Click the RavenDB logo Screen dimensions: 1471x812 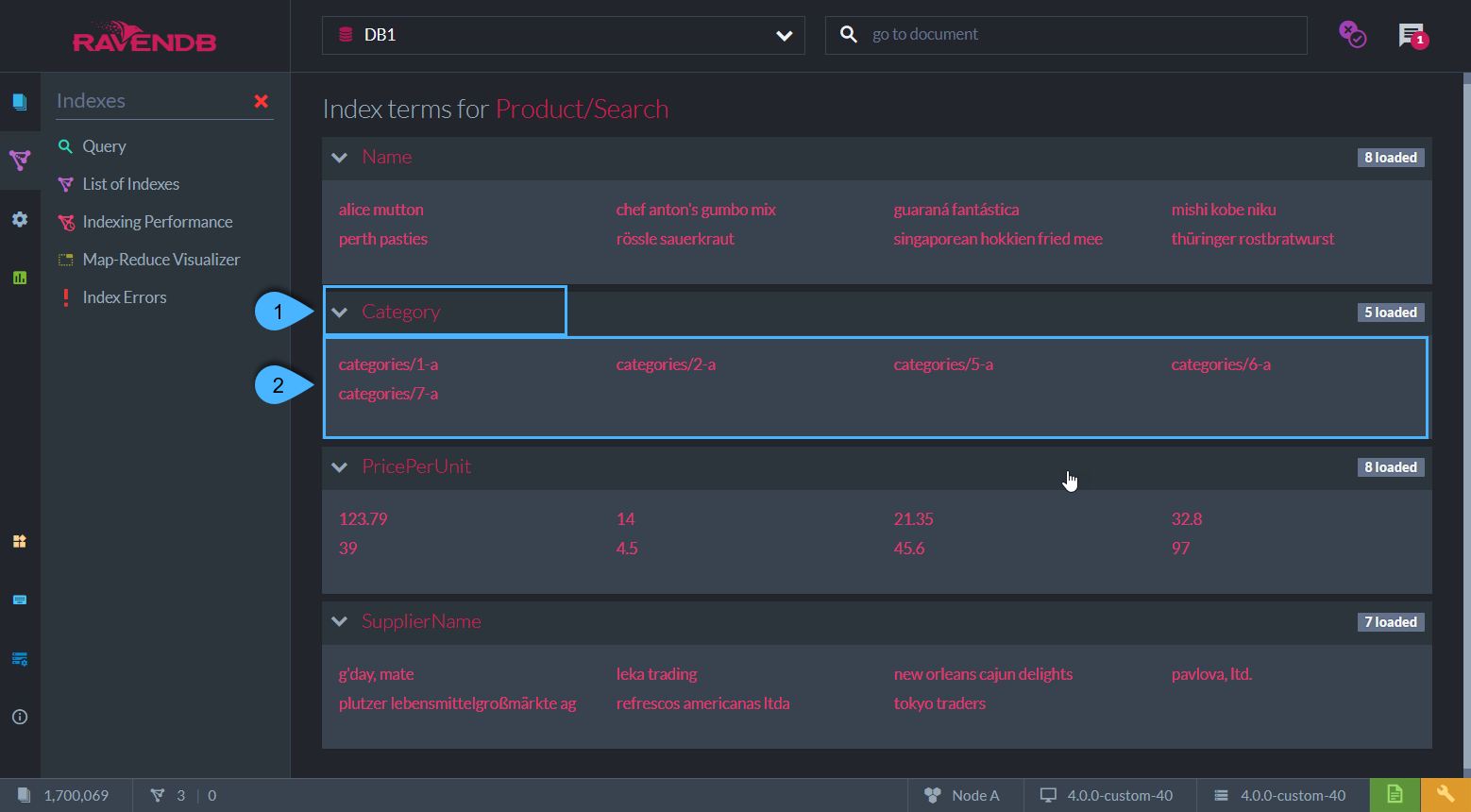click(144, 37)
